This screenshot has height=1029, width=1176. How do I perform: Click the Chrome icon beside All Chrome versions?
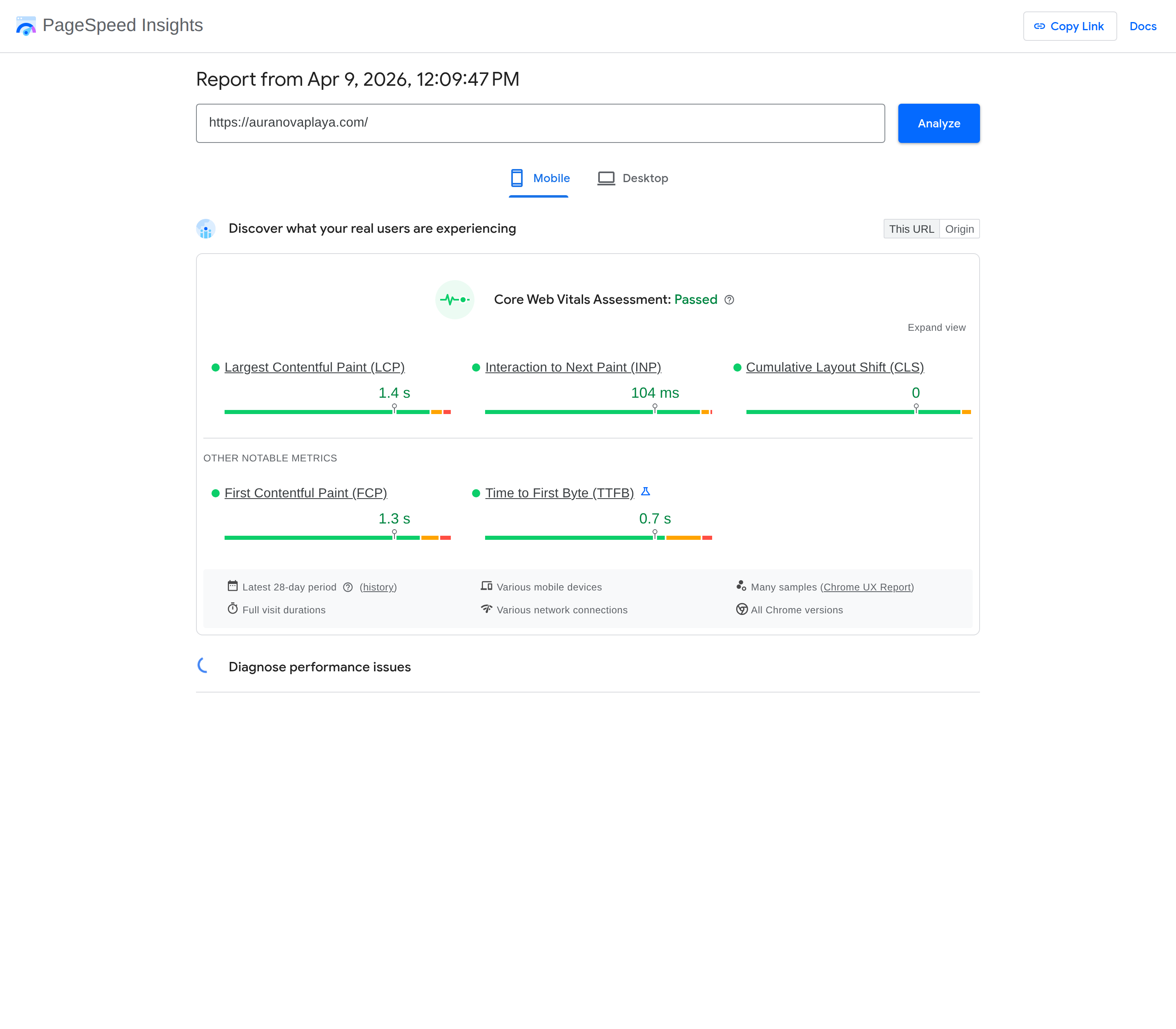point(742,609)
